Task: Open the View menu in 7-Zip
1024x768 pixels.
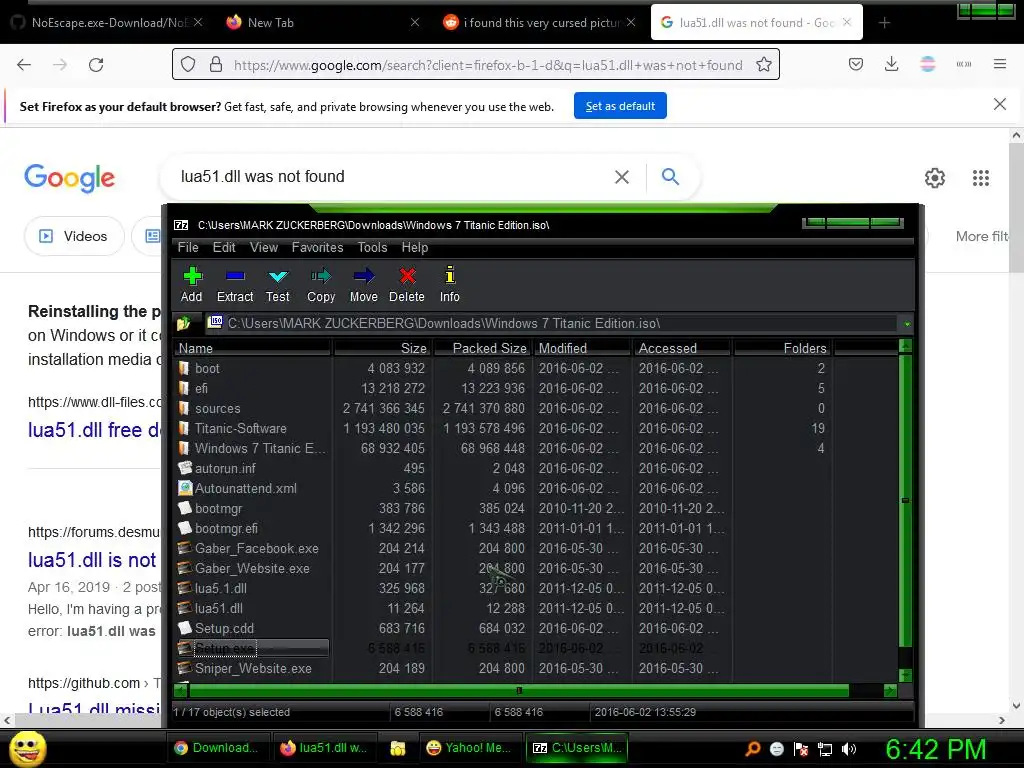Action: (264, 248)
